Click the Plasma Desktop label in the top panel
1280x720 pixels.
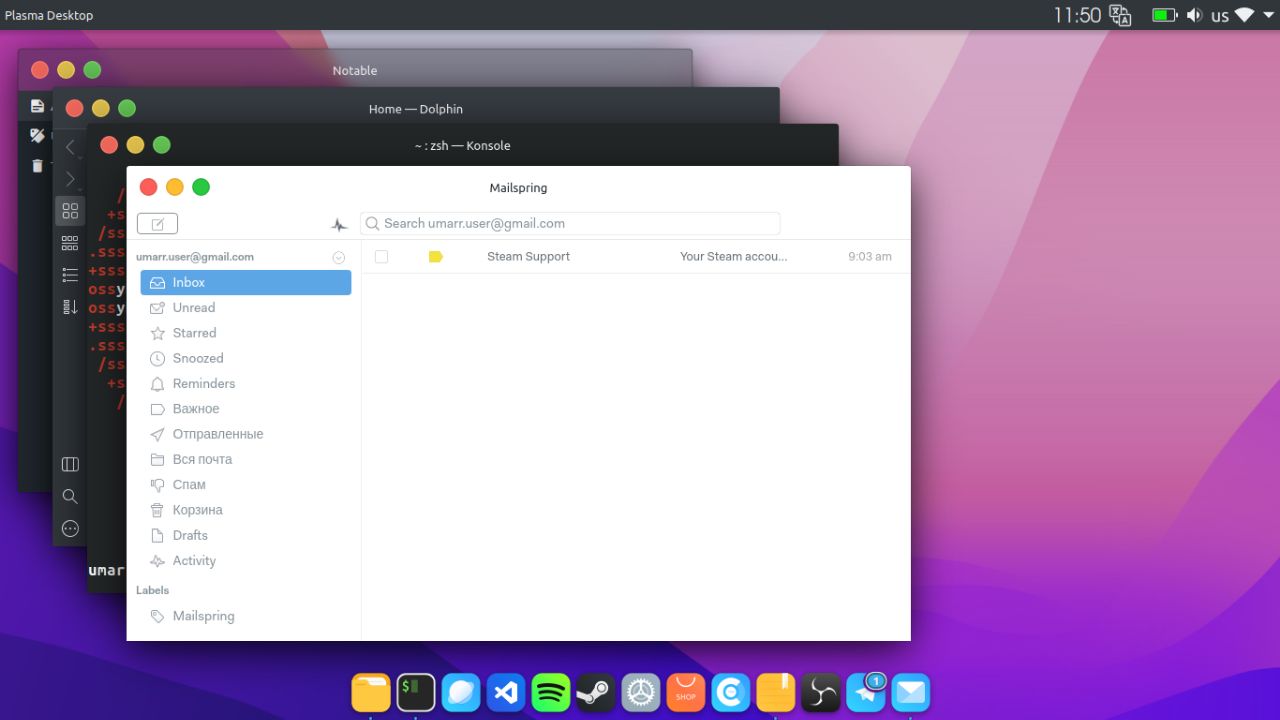point(49,15)
